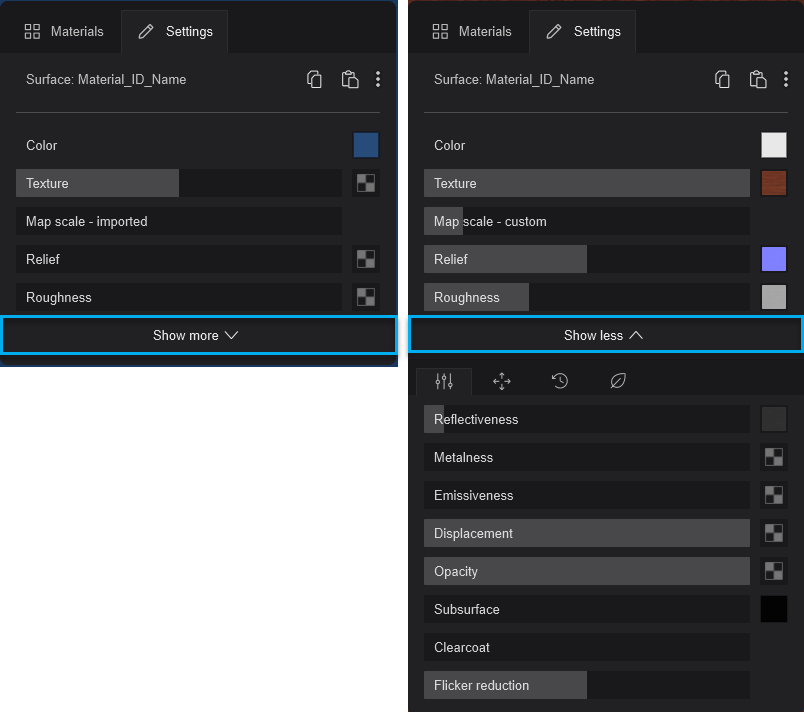Click the Subsurface slider
Screen dimensions: 804x712
point(587,609)
